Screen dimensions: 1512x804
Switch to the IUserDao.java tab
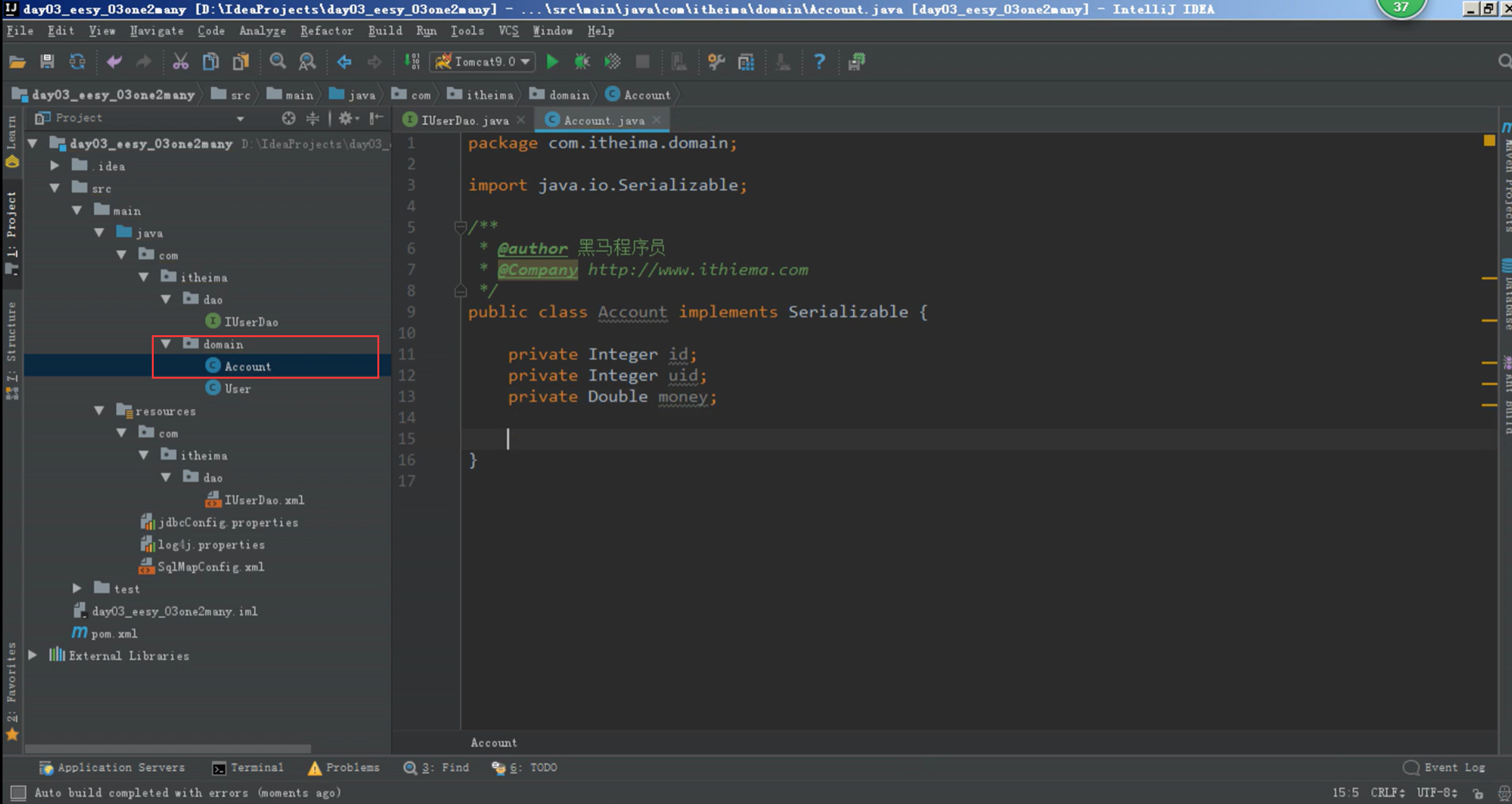(x=464, y=120)
